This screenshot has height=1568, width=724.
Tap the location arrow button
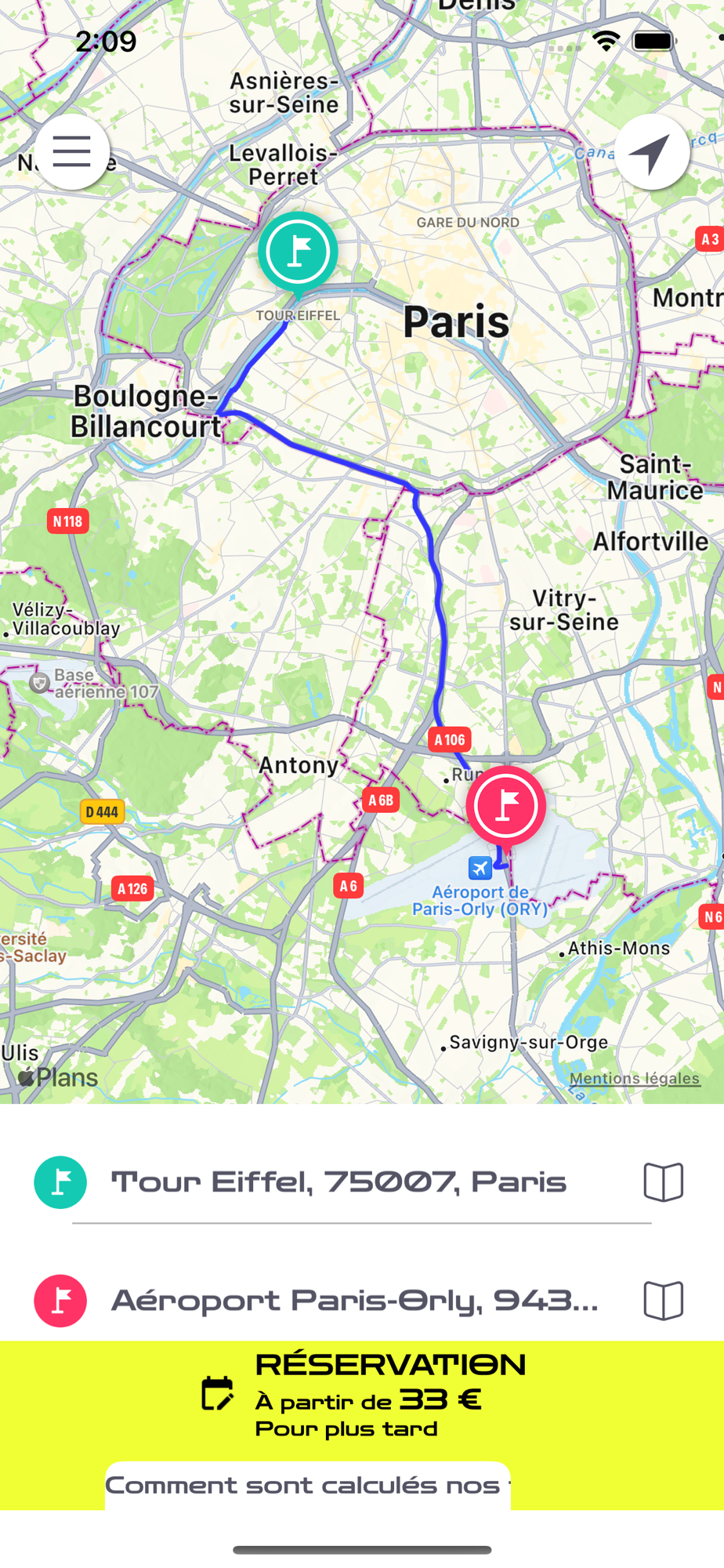(652, 152)
